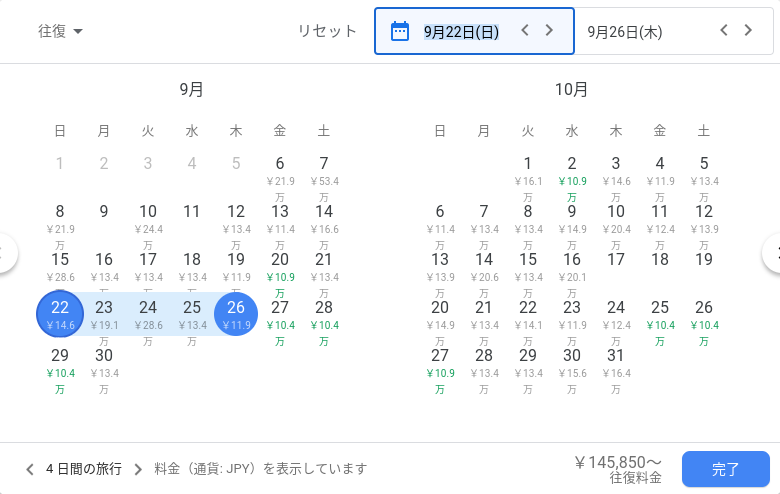Decrease trip length with left chevron
Screen dimensions: 780x494
coord(29,469)
